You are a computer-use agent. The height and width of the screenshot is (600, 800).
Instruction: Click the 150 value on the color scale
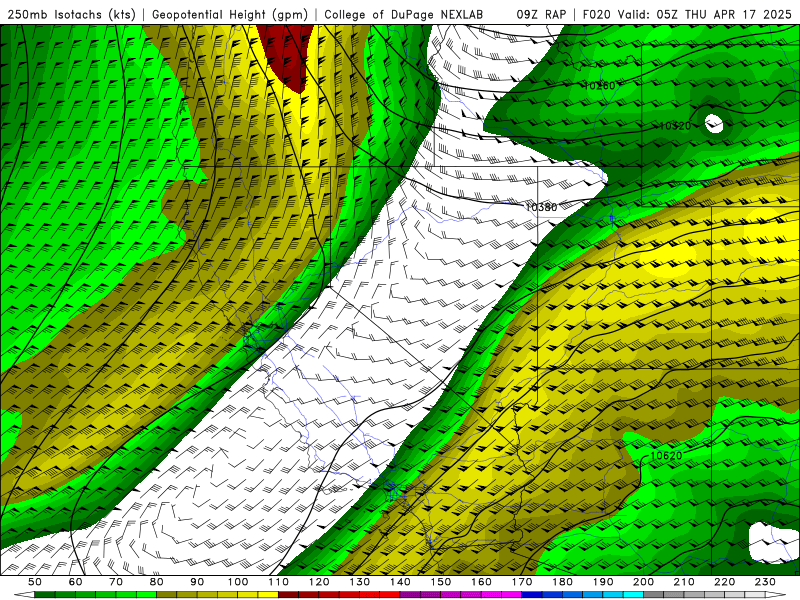click(441, 582)
